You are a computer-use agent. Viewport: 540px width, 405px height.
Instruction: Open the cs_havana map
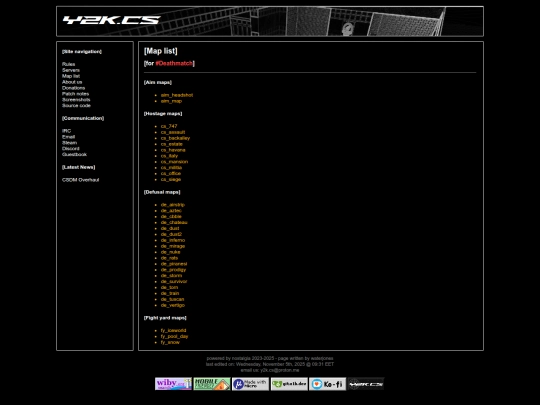(173, 150)
